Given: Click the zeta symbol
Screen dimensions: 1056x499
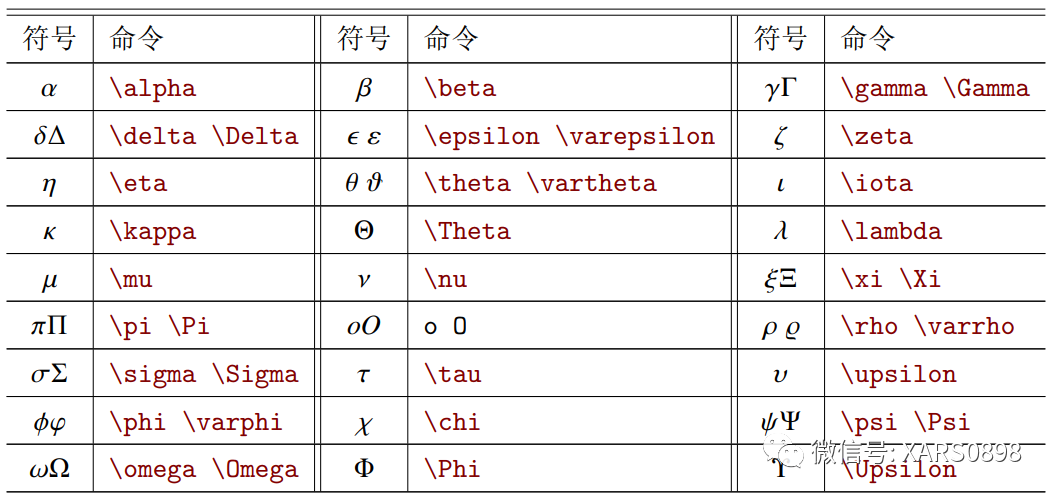Looking at the screenshot, I should tap(780, 136).
